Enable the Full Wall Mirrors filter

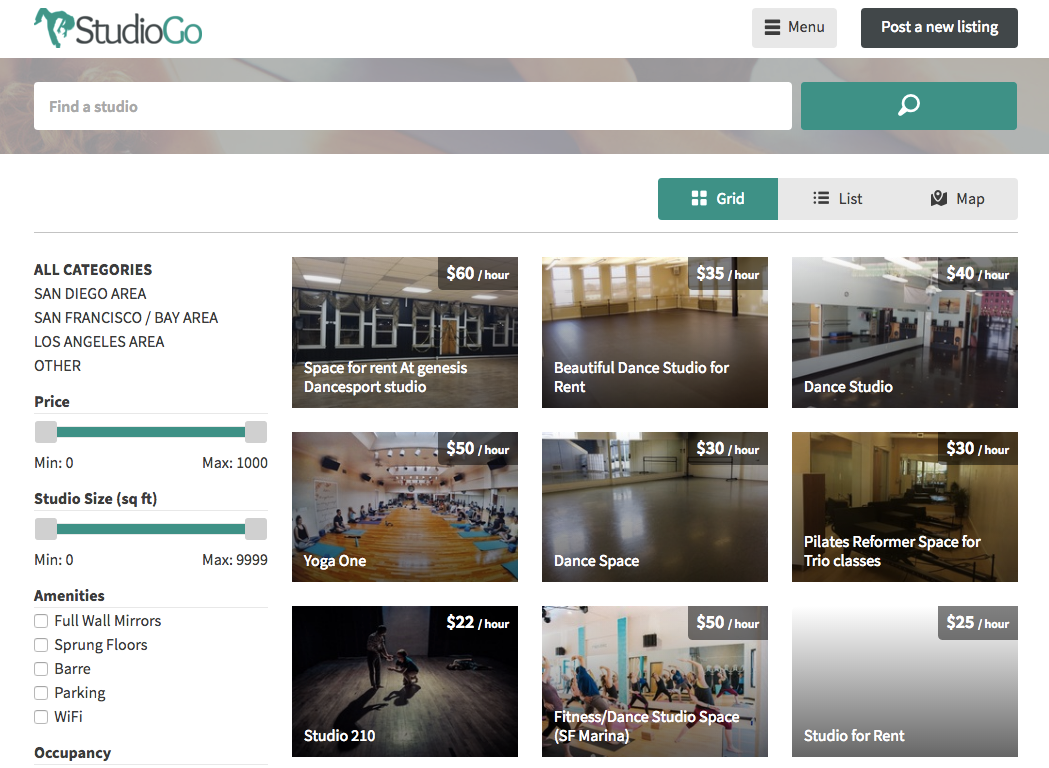[x=41, y=620]
